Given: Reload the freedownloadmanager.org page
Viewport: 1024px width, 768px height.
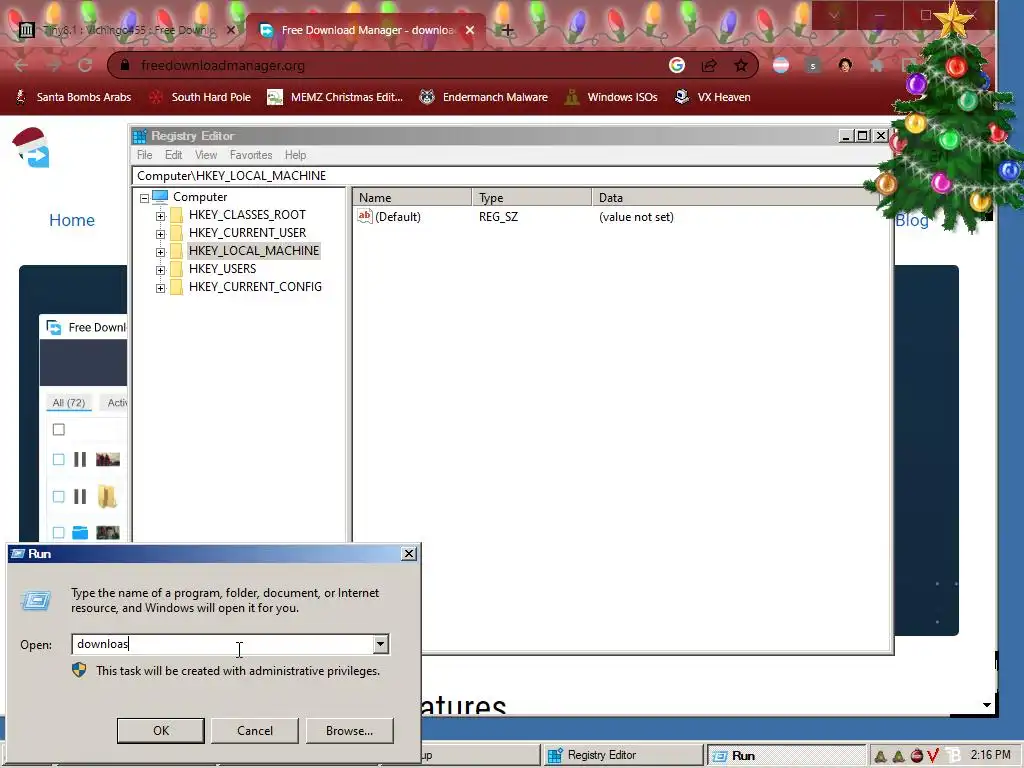Looking at the screenshot, I should click(x=85, y=65).
